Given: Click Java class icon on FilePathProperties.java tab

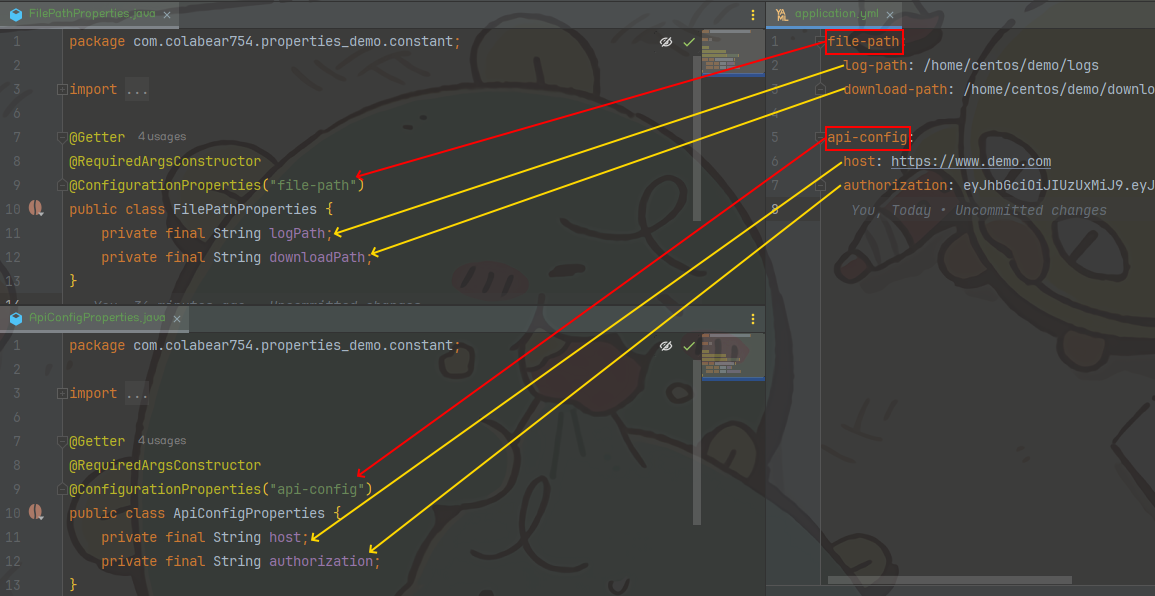Looking at the screenshot, I should 16,14.
